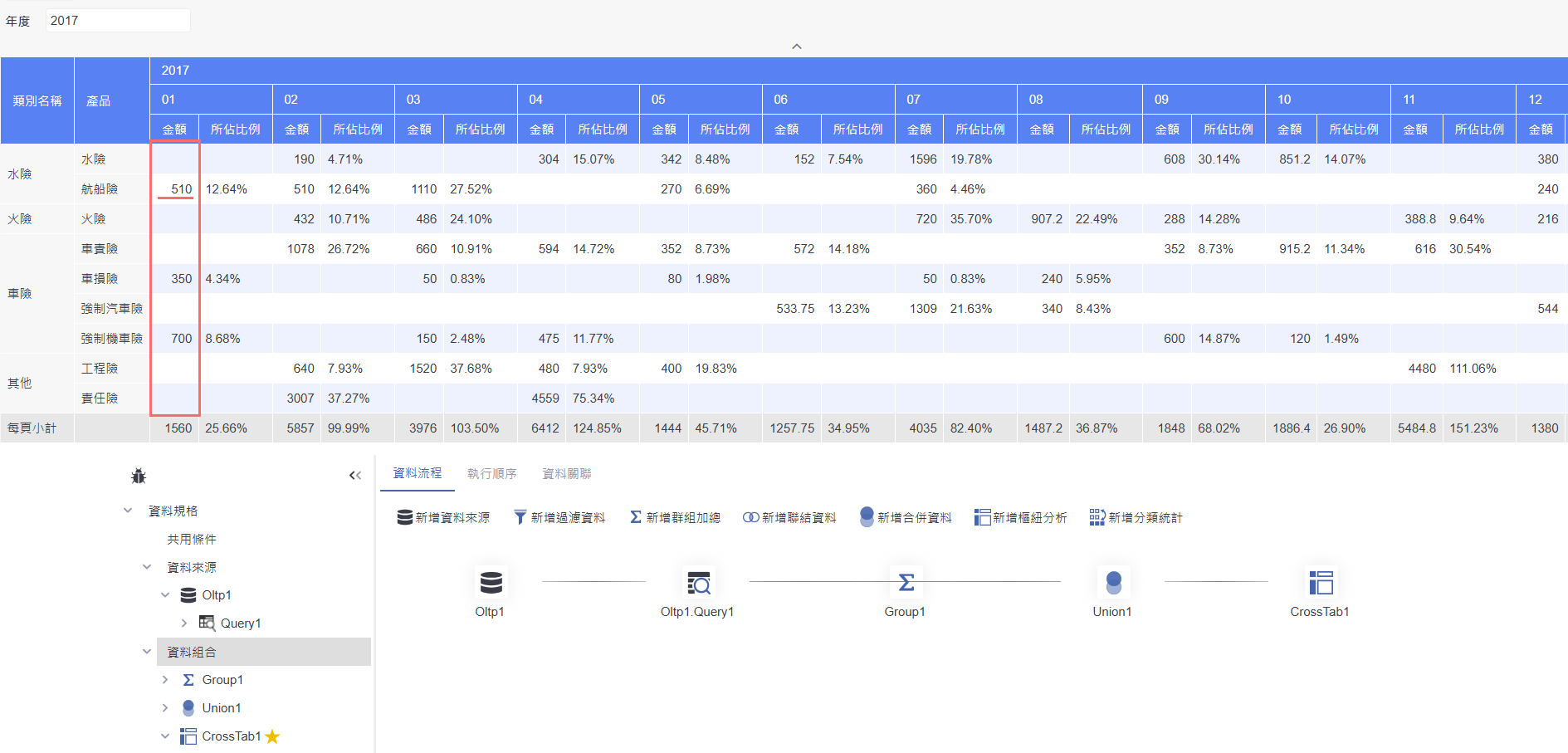Image resolution: width=1568 pixels, height=753 pixels.
Task: Collapse the left panel with double chevron
Action: tap(355, 475)
